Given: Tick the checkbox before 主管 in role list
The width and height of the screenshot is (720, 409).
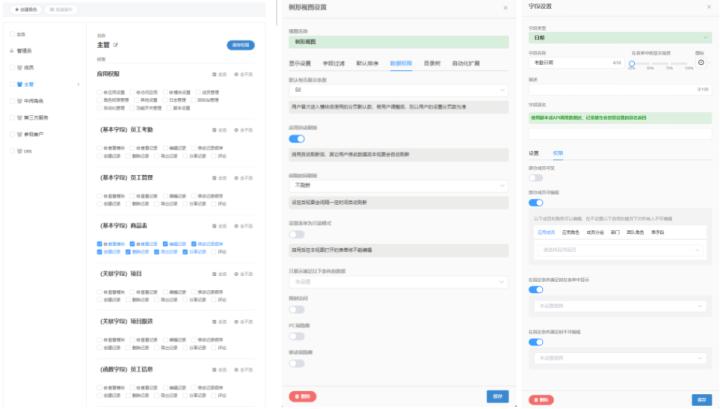Looking at the screenshot, I should click(x=12, y=84).
